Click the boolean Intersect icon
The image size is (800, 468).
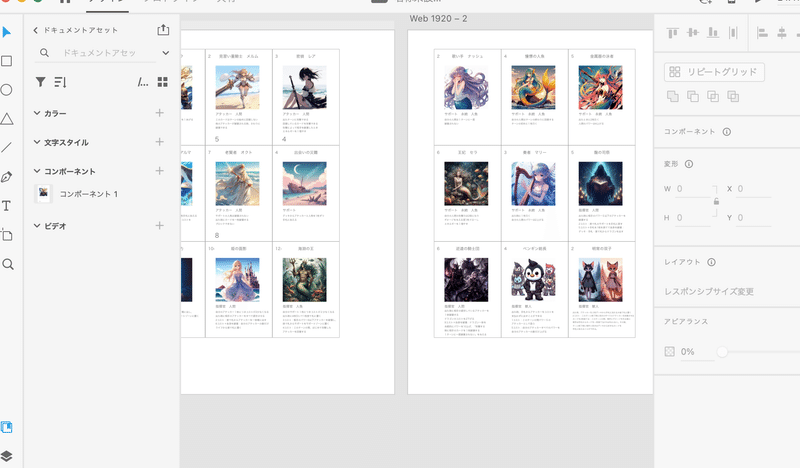[x=713, y=96]
